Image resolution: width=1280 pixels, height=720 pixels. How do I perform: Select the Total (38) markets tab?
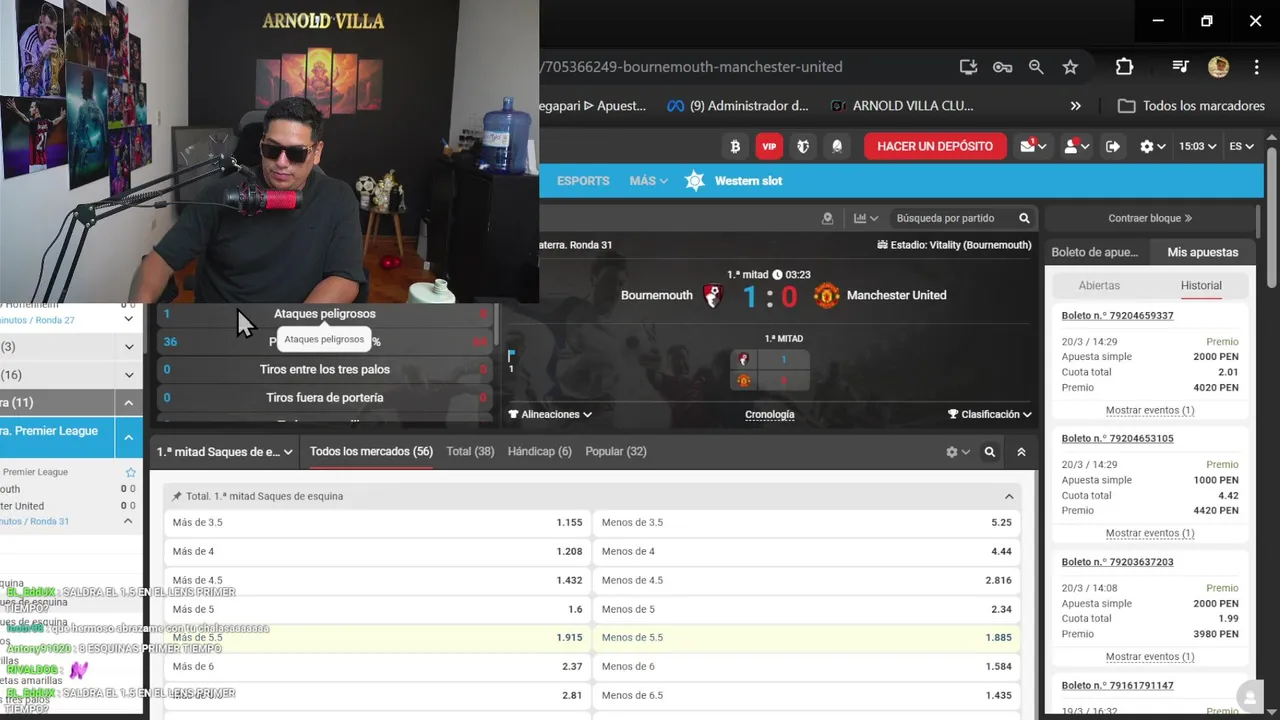470,452
